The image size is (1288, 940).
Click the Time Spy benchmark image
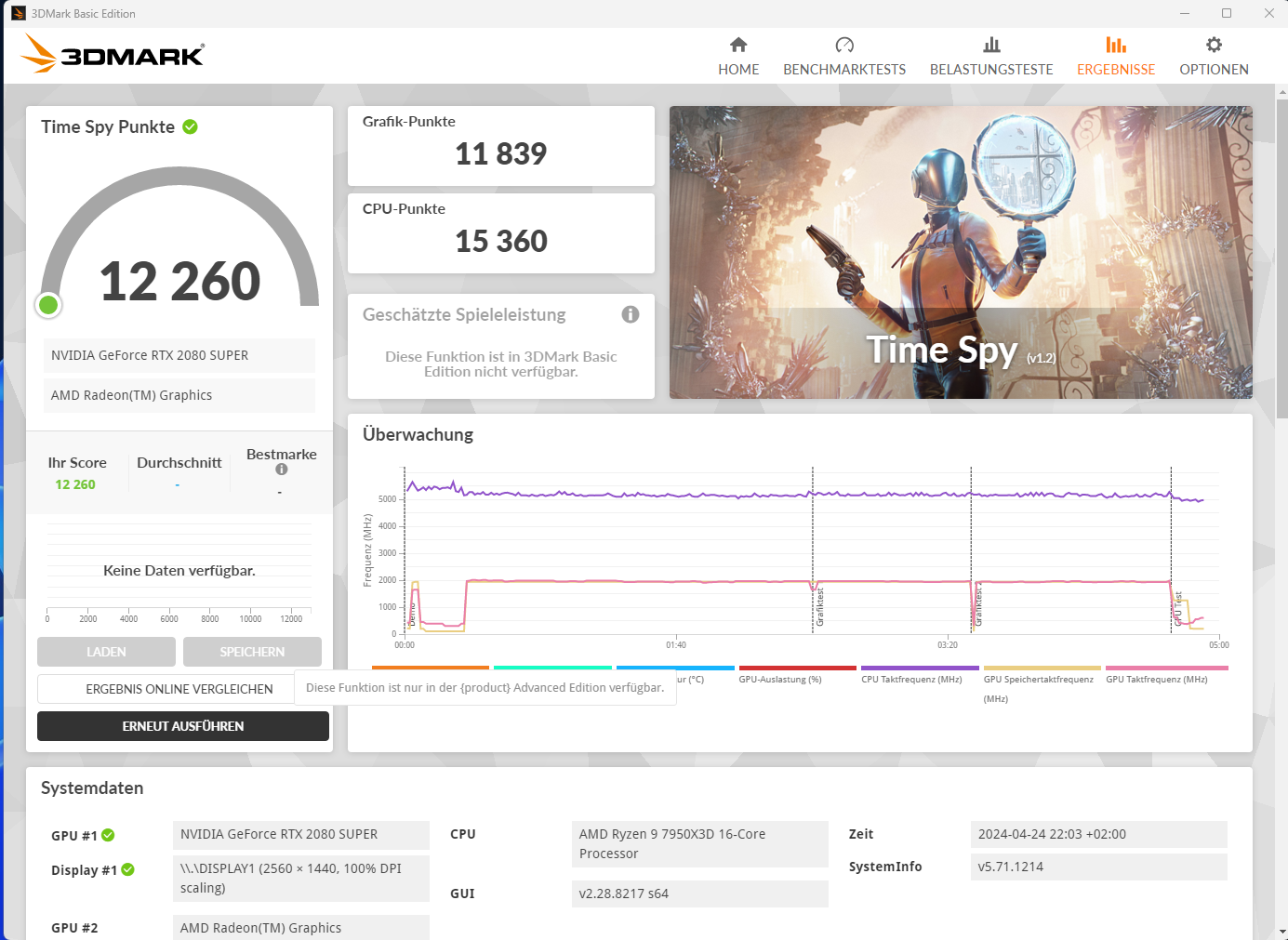click(x=961, y=252)
